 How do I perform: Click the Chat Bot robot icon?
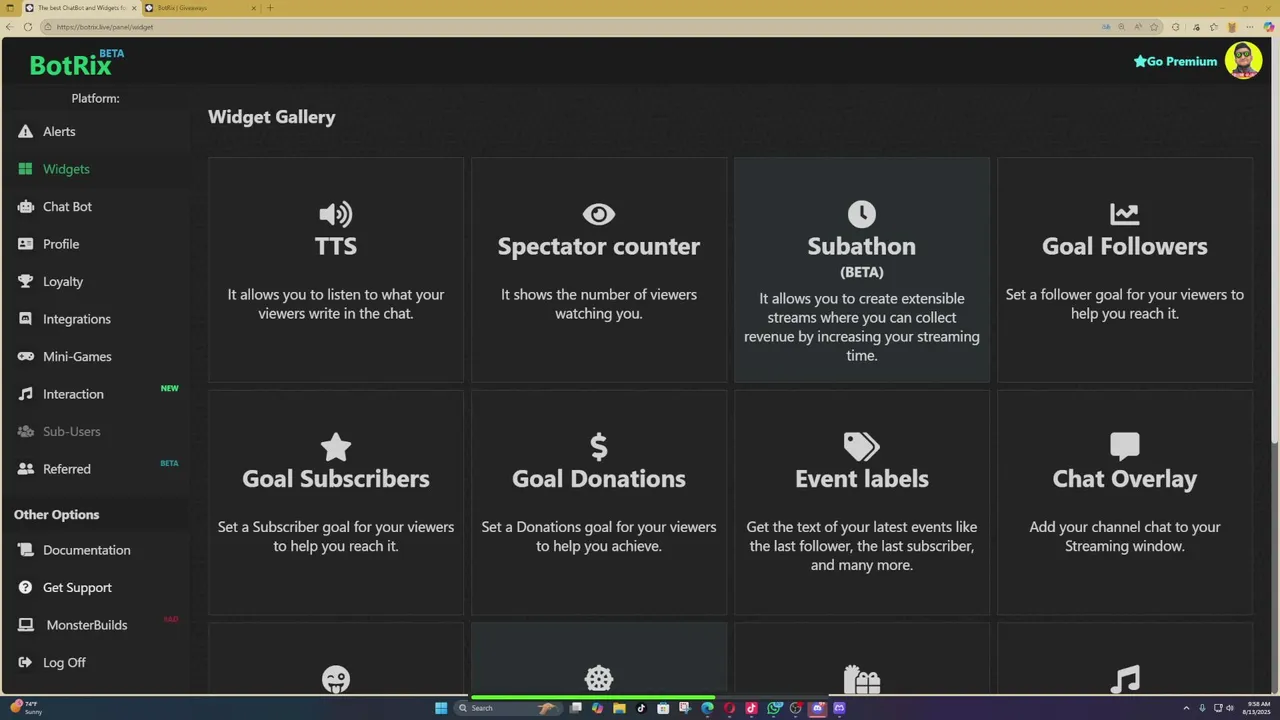(25, 206)
